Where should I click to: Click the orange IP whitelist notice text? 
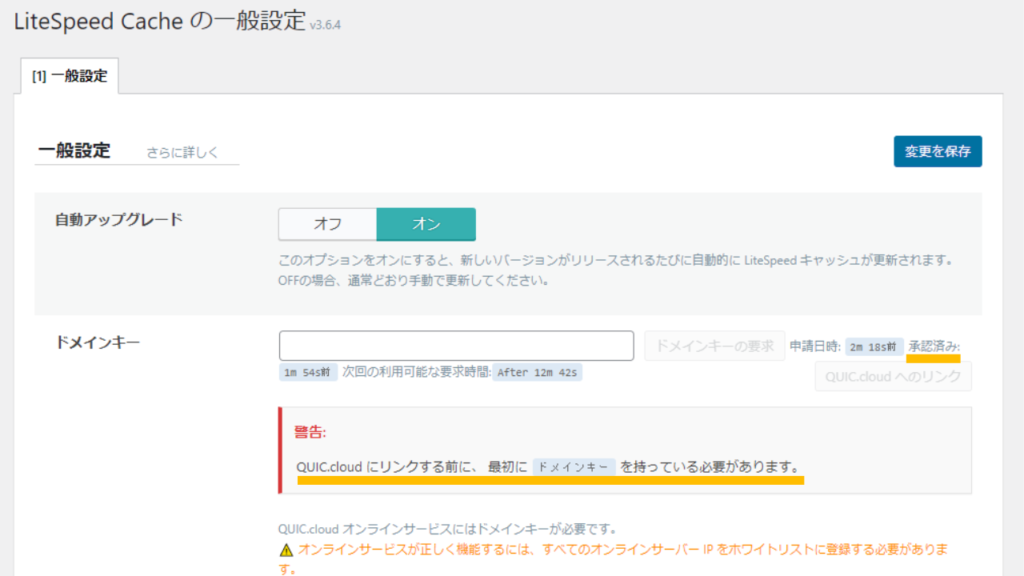coord(613,559)
